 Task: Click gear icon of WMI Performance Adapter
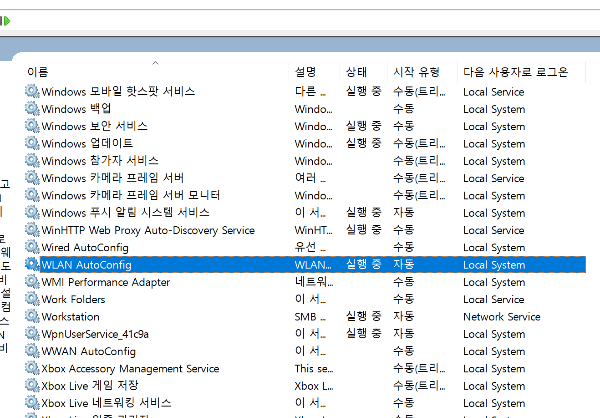pyautogui.click(x=32, y=282)
